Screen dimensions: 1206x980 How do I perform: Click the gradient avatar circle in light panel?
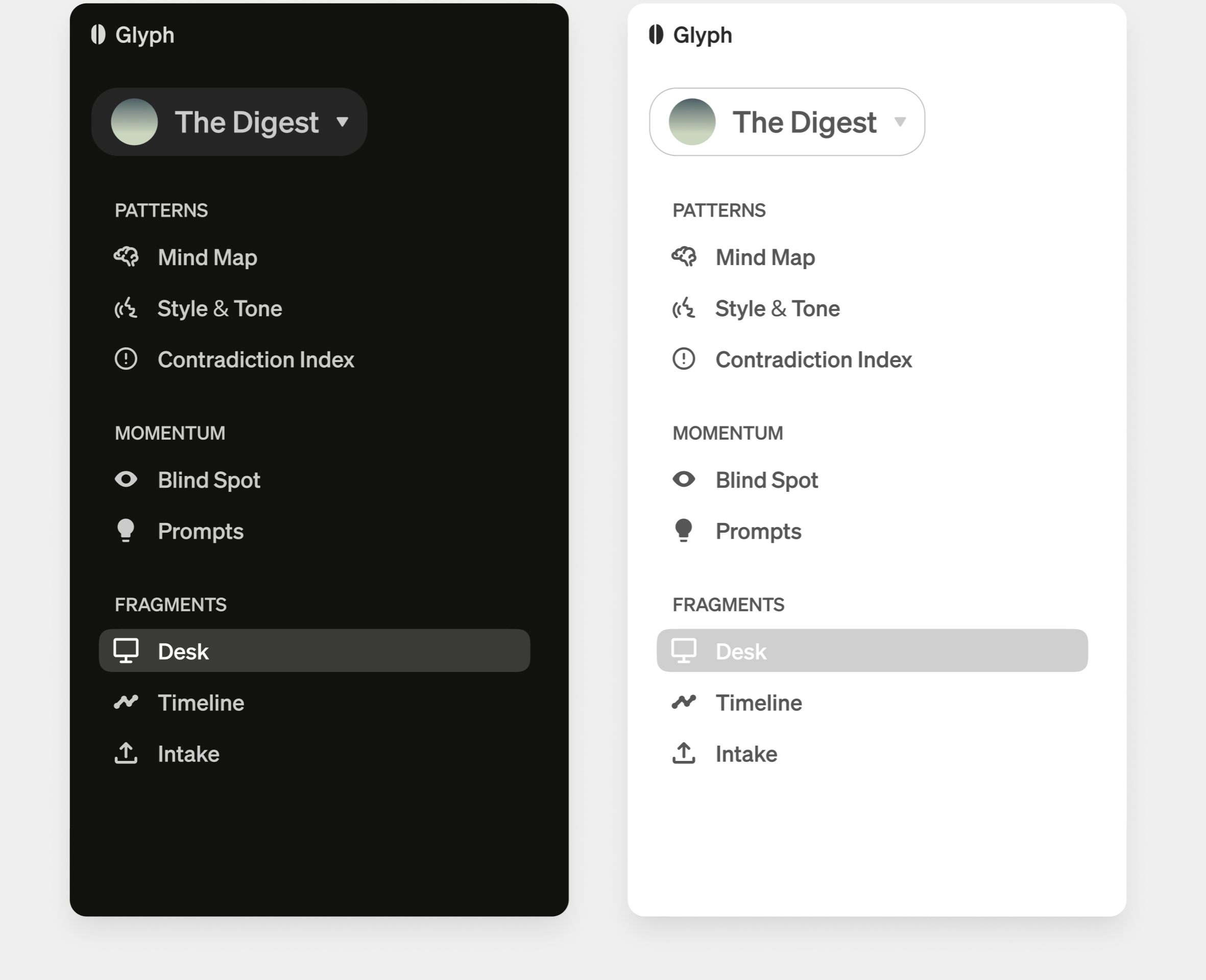click(692, 122)
